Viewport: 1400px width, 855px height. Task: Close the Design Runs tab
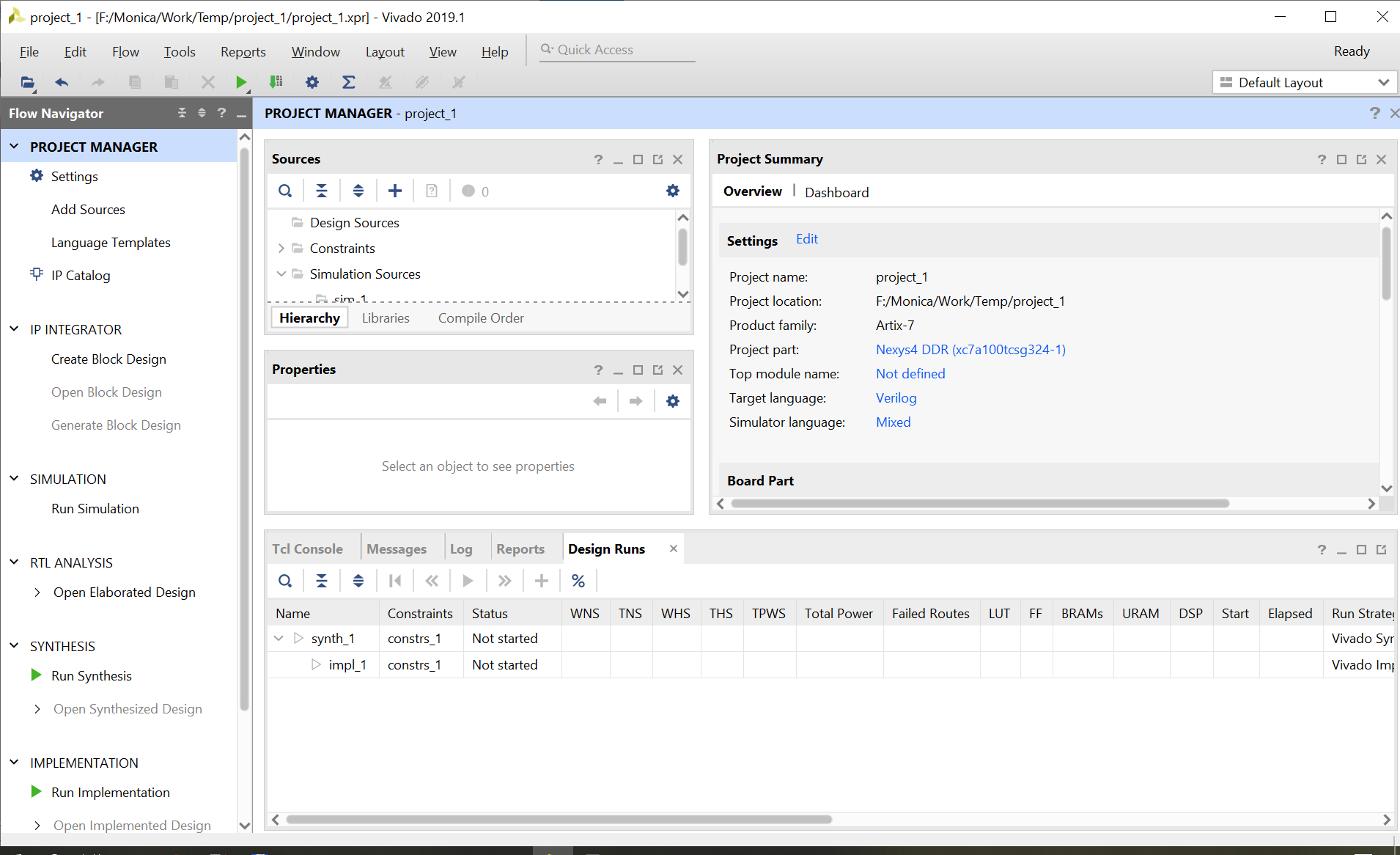674,548
